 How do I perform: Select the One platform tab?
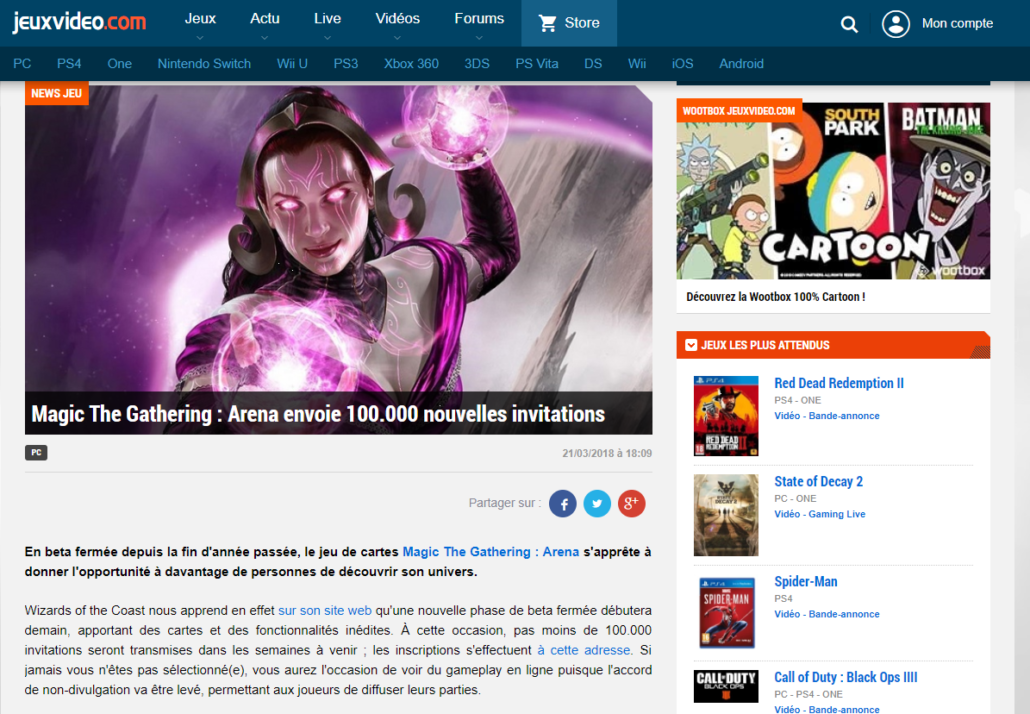coord(120,64)
